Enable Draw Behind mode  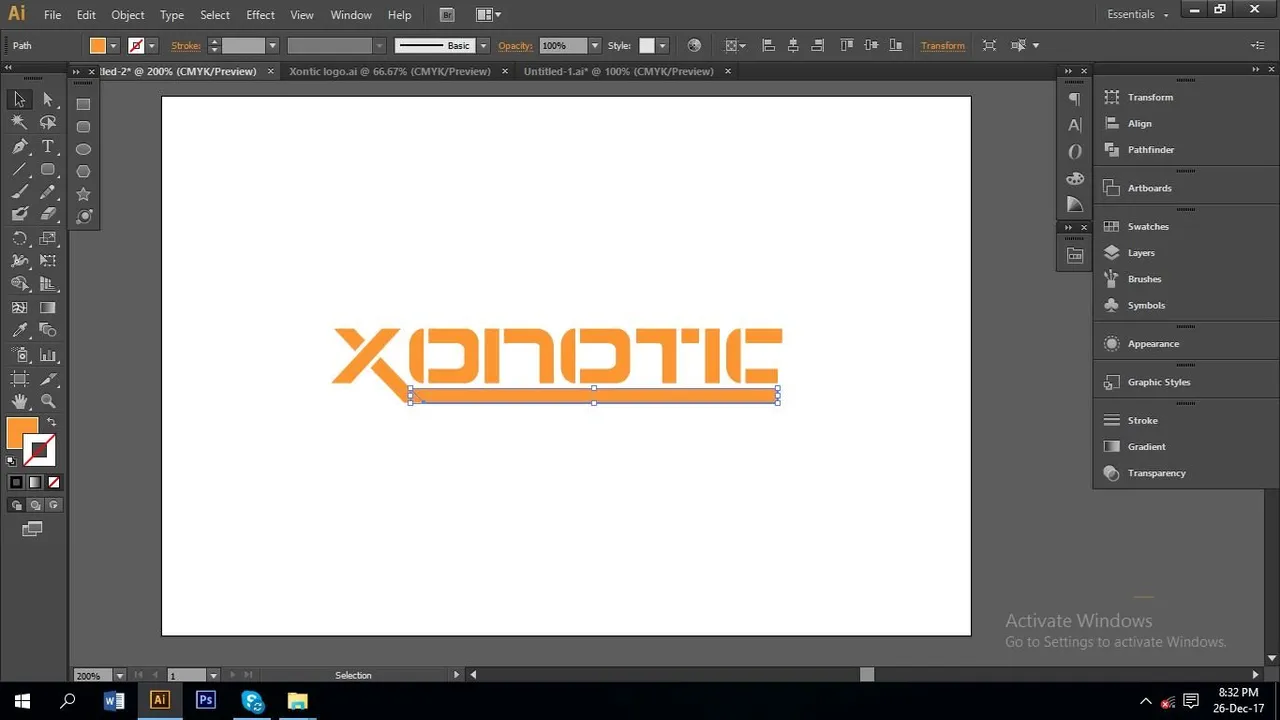35,505
